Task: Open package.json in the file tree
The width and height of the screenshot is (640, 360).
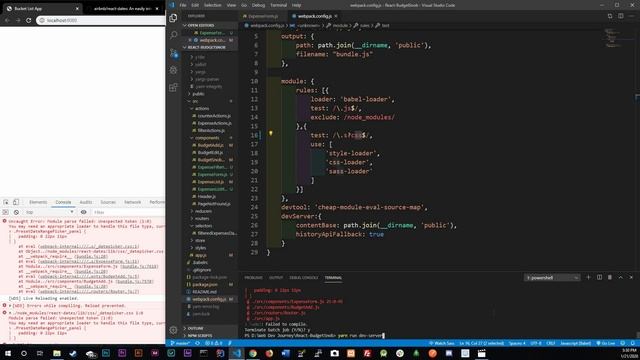Action: pyautogui.click(x=204, y=284)
